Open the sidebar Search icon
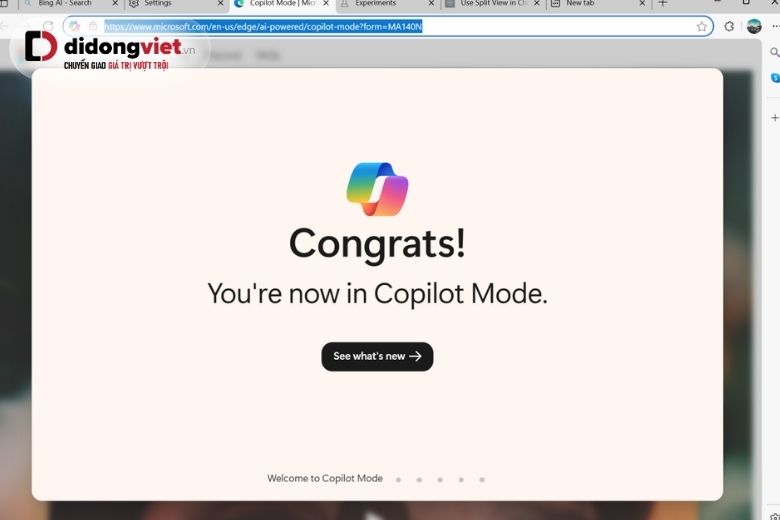780x520 pixels. point(775,52)
